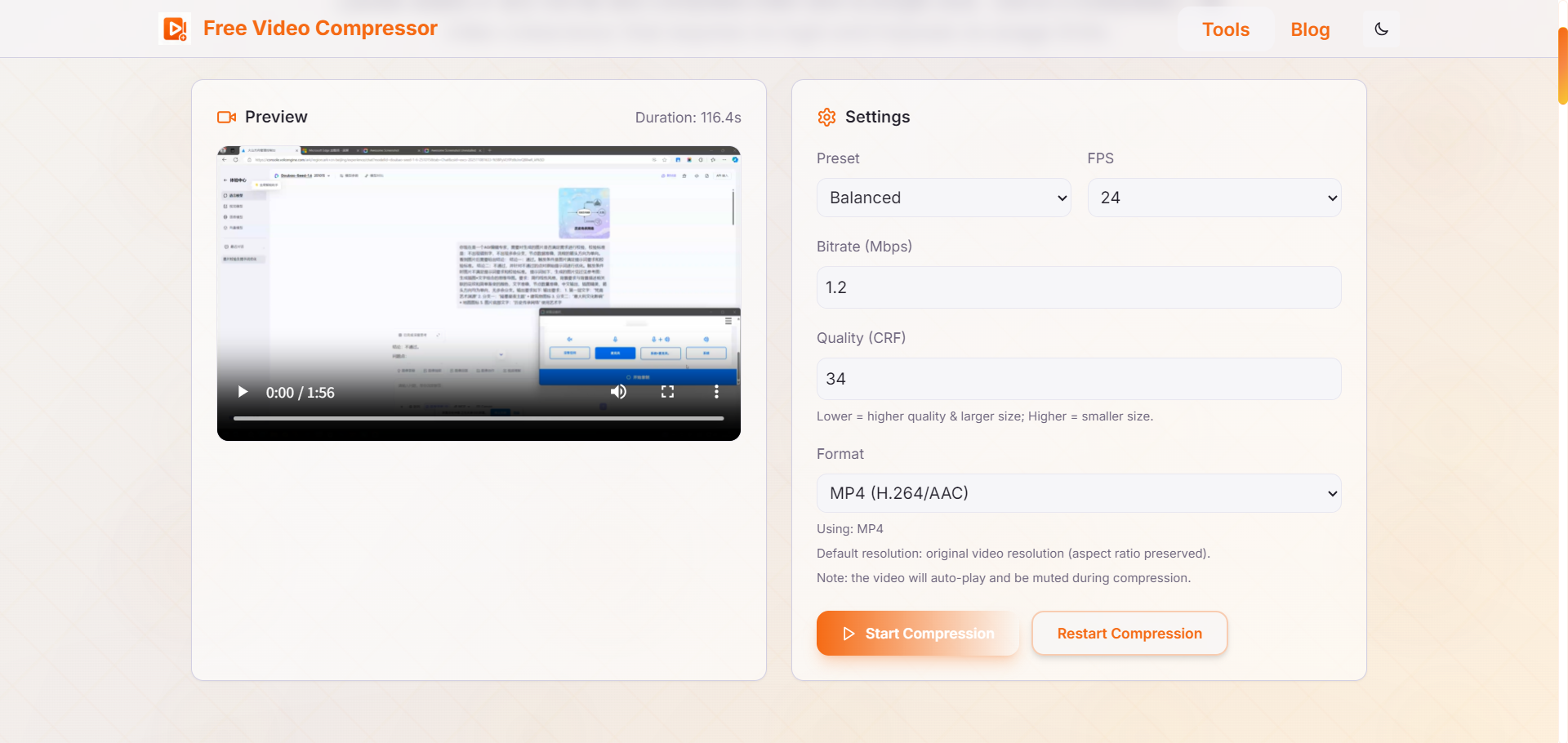Expand the Preset dropdown showing Balanced

tap(943, 198)
